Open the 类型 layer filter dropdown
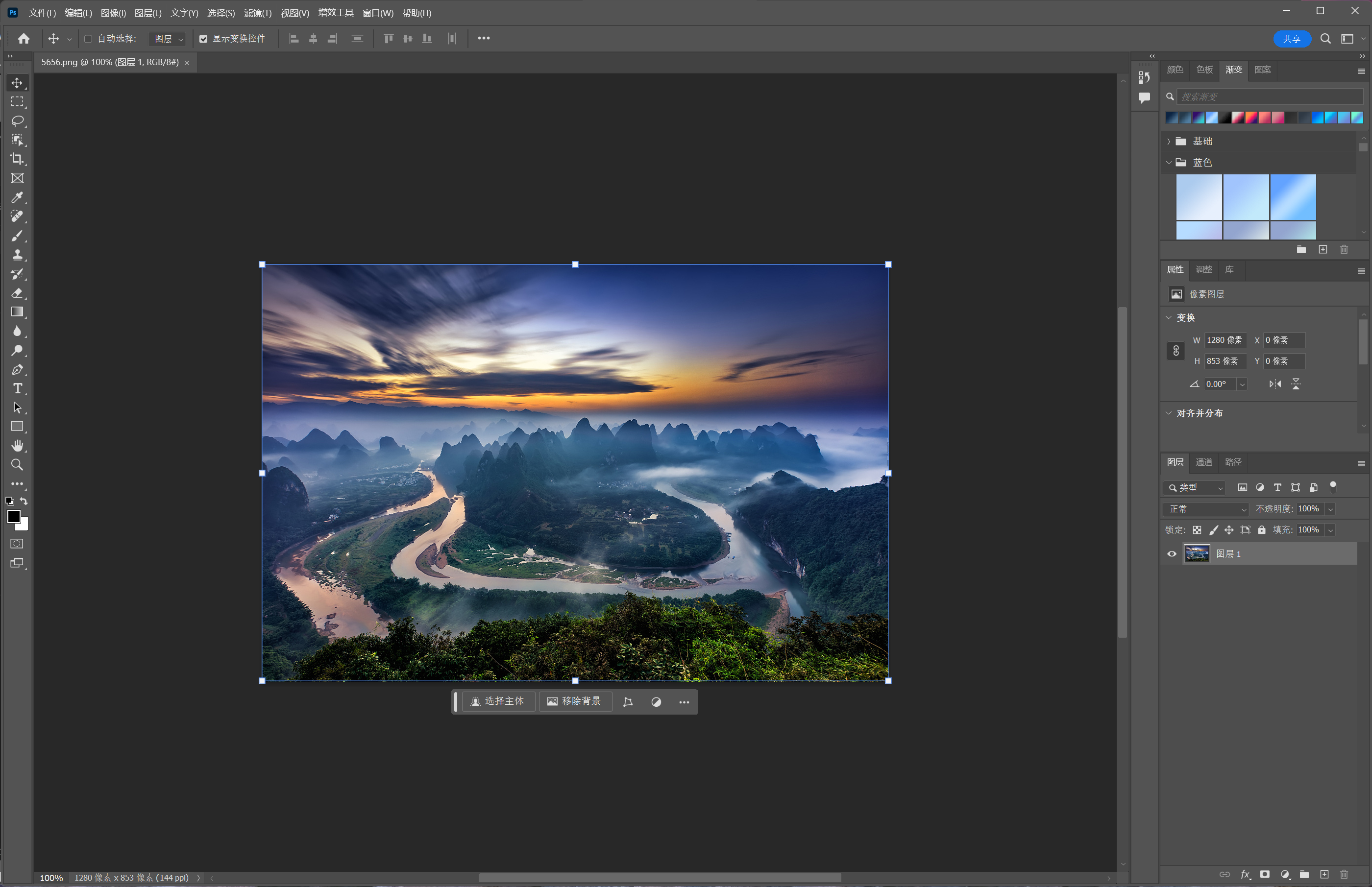The height and width of the screenshot is (887, 1372). [x=1194, y=488]
